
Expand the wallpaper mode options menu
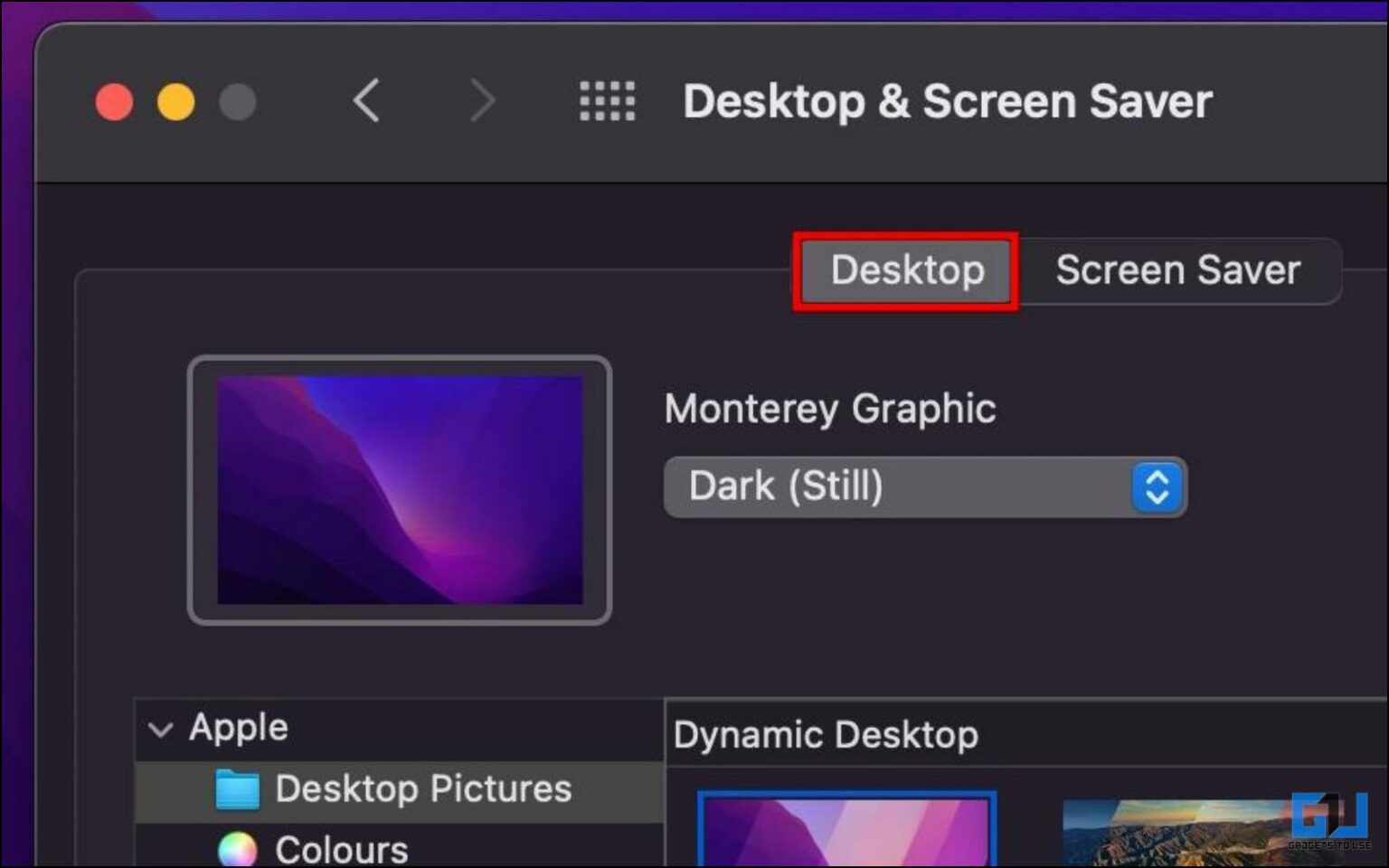coord(924,487)
